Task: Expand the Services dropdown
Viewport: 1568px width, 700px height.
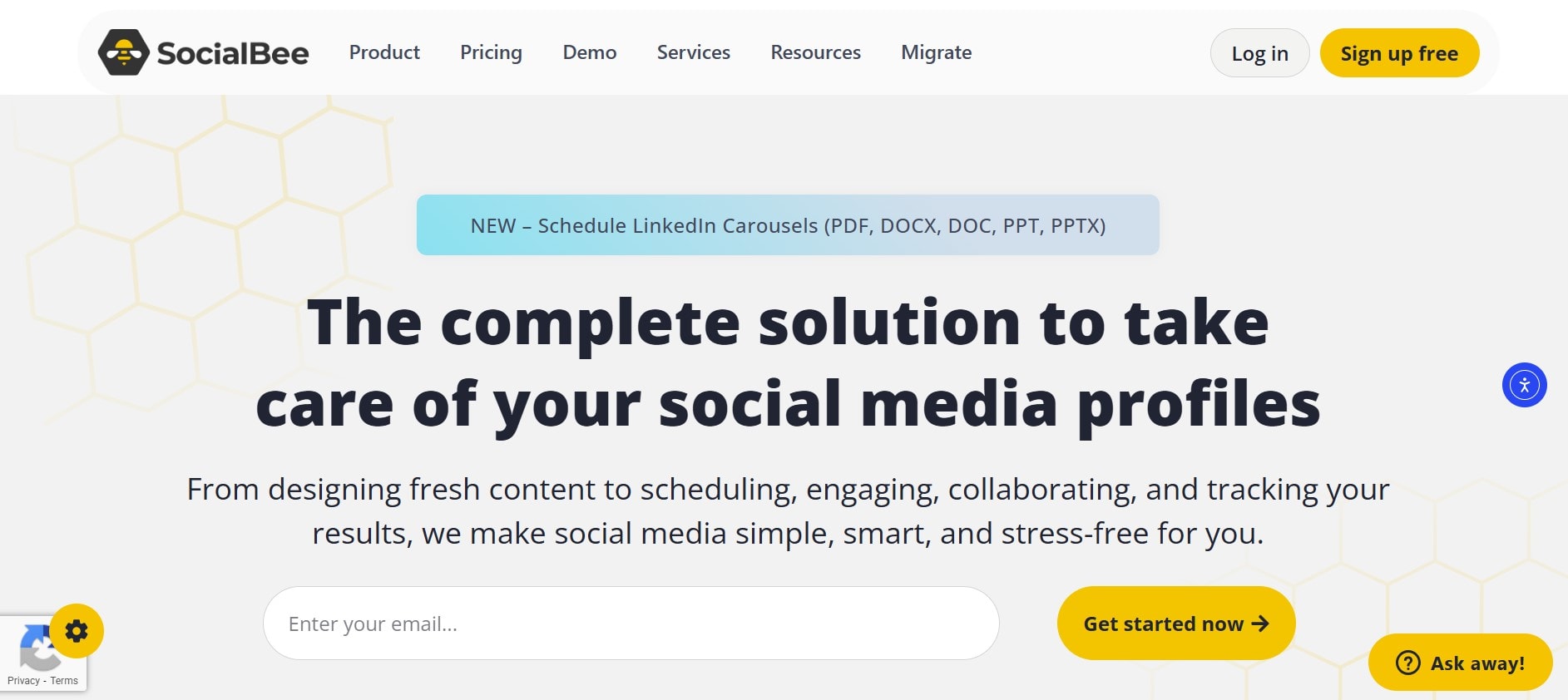Action: (x=693, y=52)
